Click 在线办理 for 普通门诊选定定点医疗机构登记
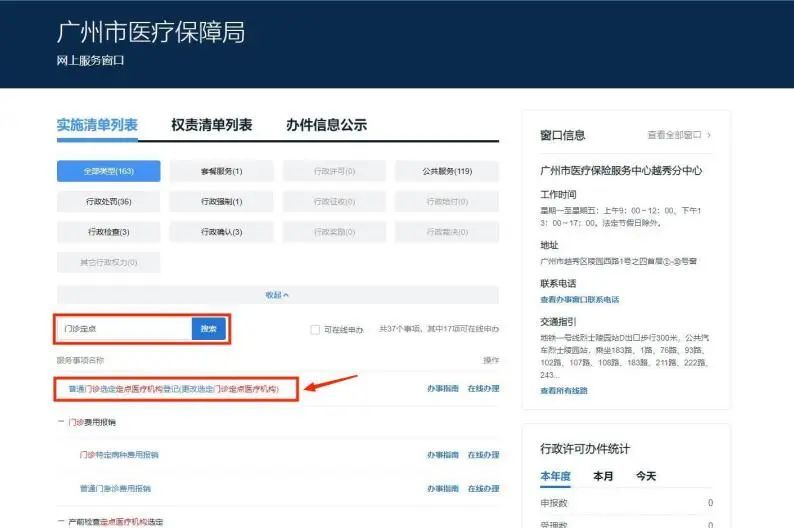This screenshot has height=528, width=794. pos(483,388)
